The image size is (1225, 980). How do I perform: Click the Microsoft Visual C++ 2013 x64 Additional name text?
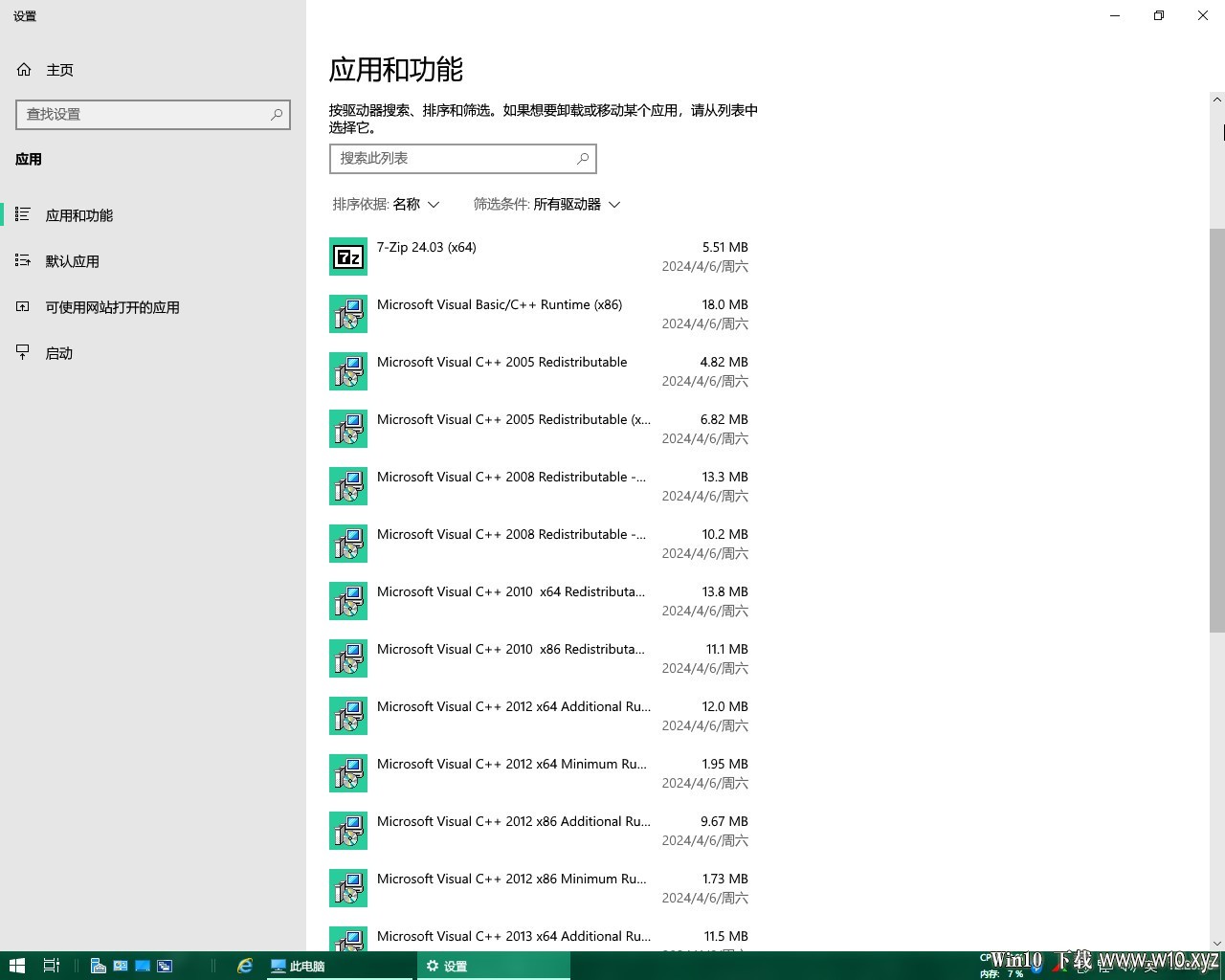(514, 936)
